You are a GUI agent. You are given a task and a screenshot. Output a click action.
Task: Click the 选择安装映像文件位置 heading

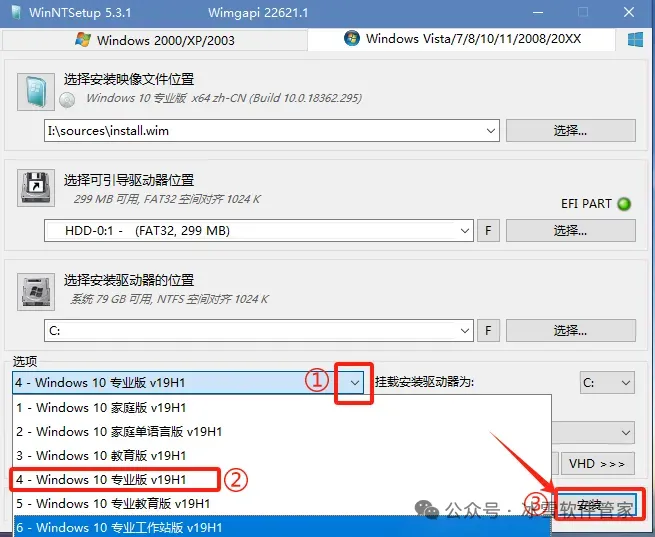(x=129, y=79)
